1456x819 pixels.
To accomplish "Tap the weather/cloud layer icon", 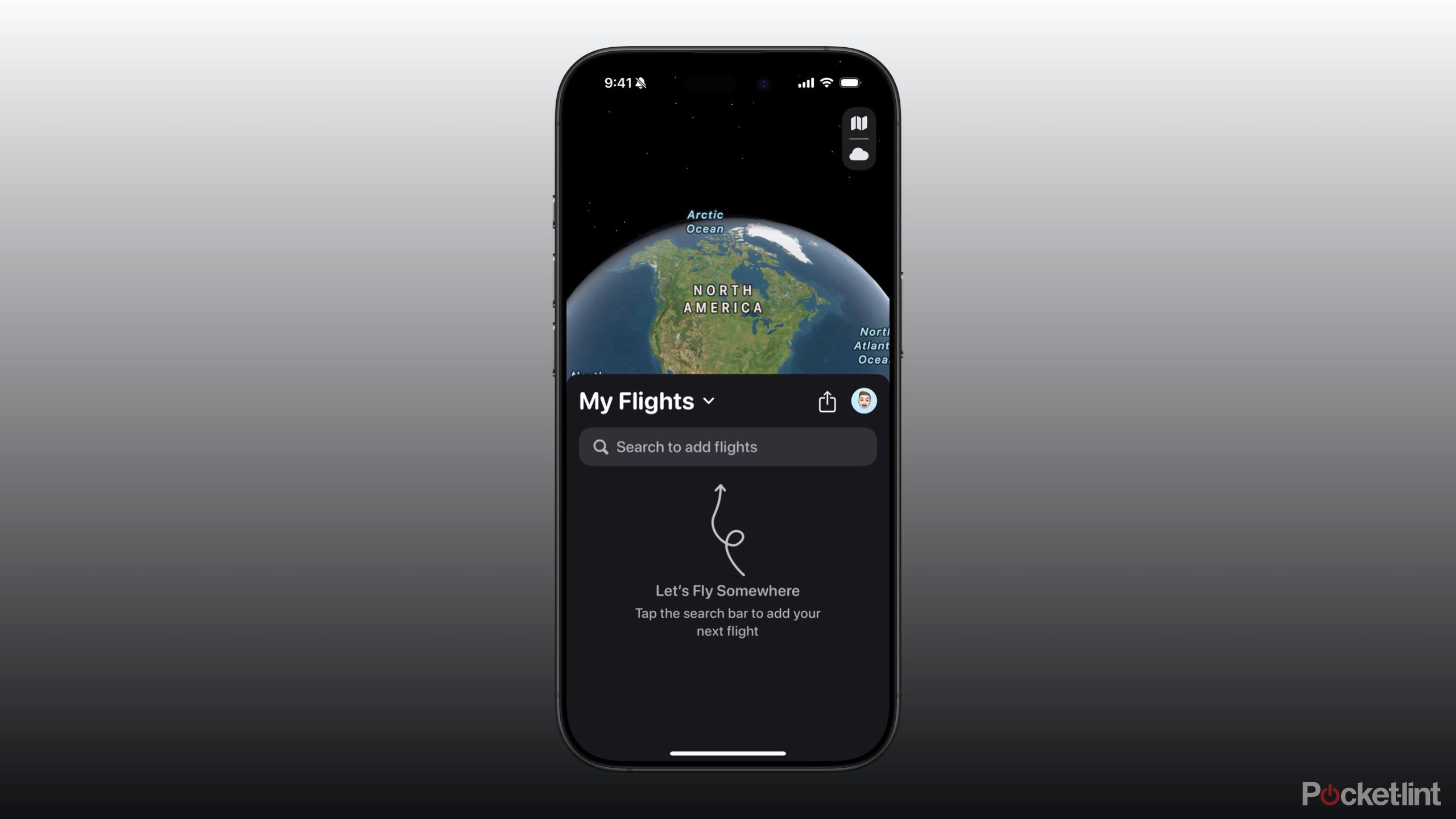I will click(857, 154).
